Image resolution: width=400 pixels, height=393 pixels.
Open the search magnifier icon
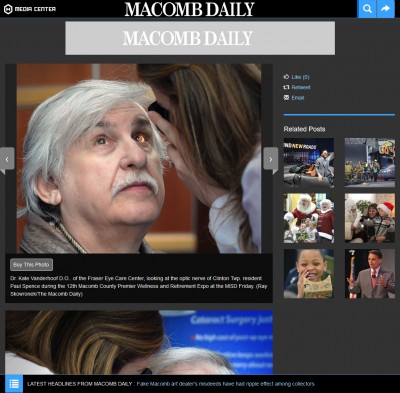[x=367, y=9]
